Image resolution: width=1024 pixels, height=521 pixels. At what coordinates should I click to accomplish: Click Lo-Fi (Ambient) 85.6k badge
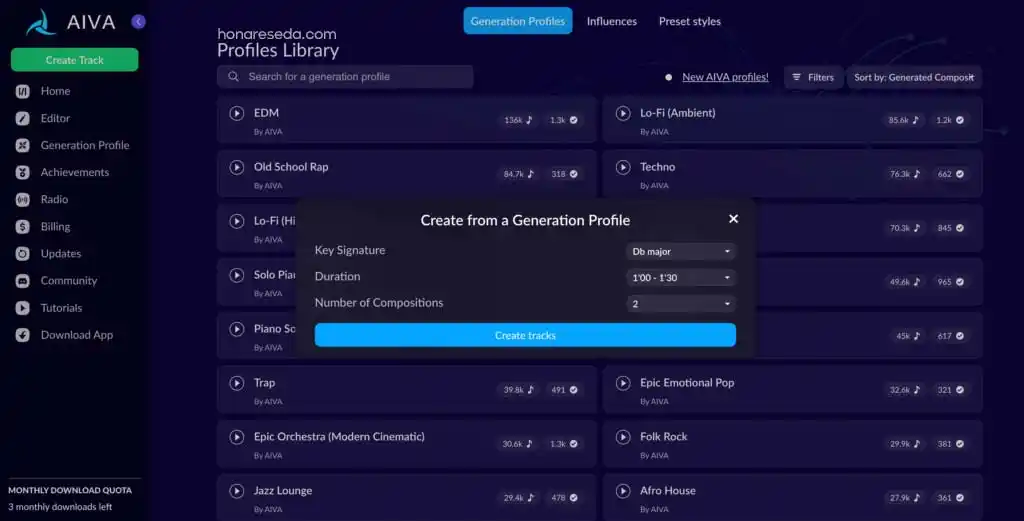903,120
